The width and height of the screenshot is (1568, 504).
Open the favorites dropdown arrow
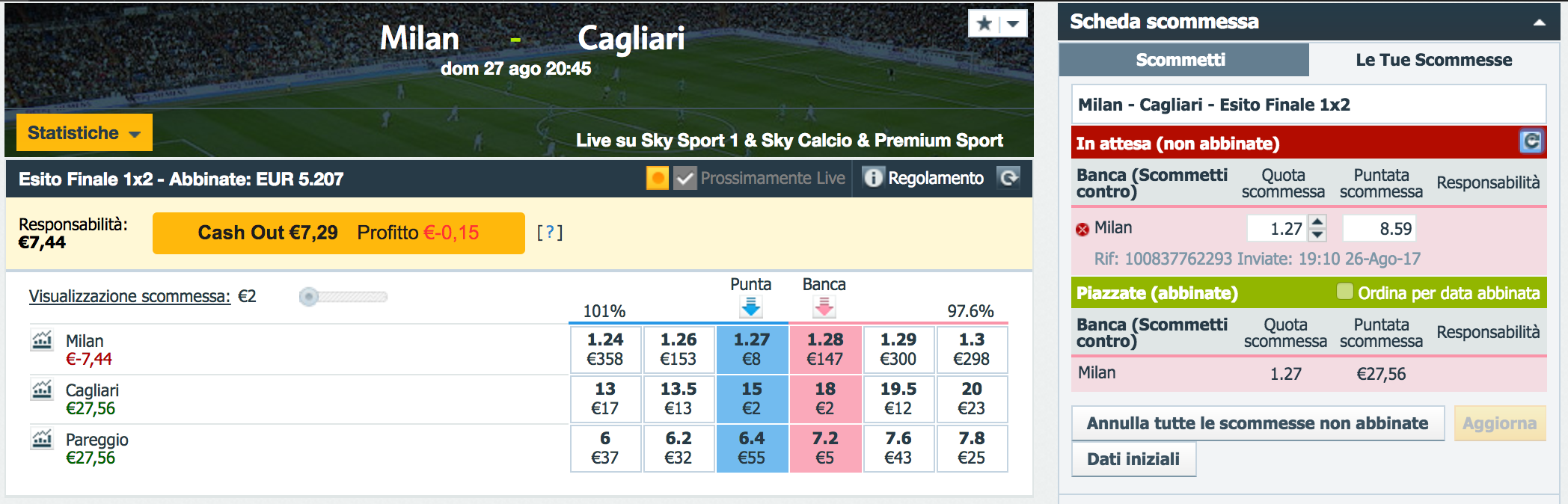(1013, 23)
